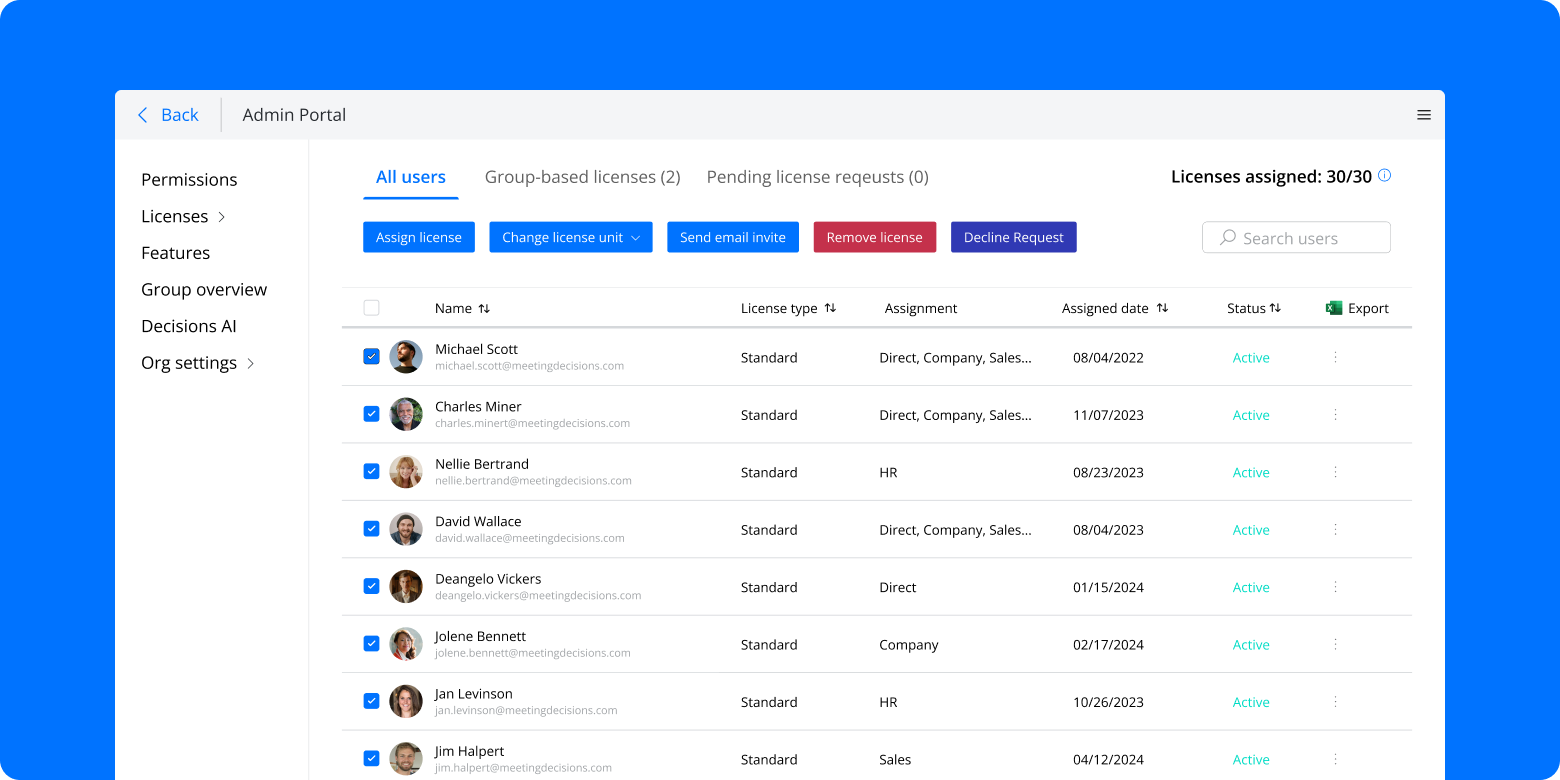Open the Pending license requests tab
The height and width of the screenshot is (780, 1560).
(x=817, y=176)
